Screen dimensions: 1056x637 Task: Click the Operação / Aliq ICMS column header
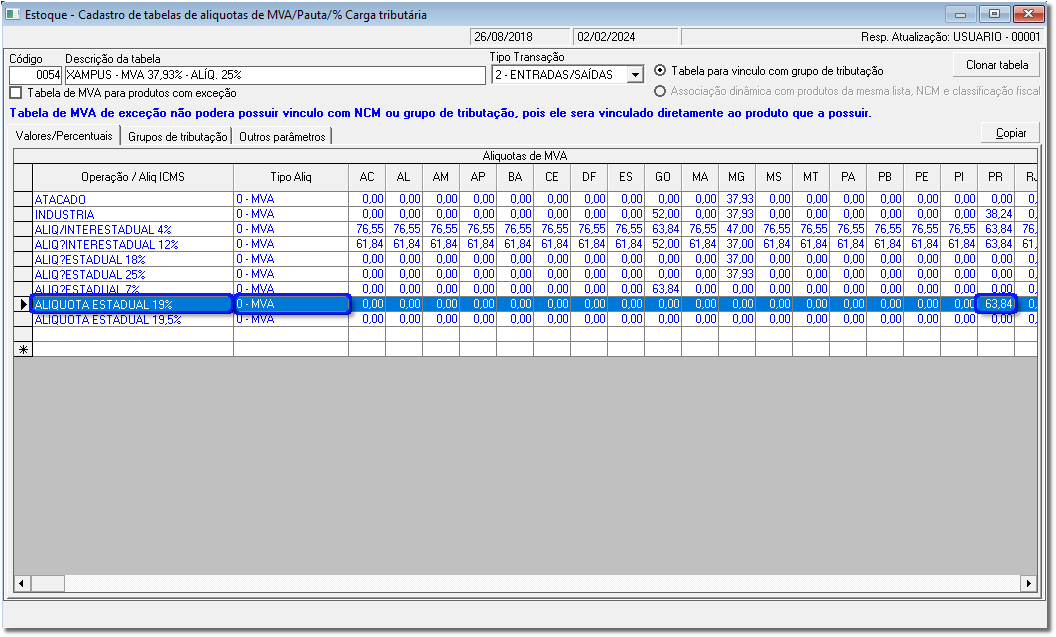point(133,177)
